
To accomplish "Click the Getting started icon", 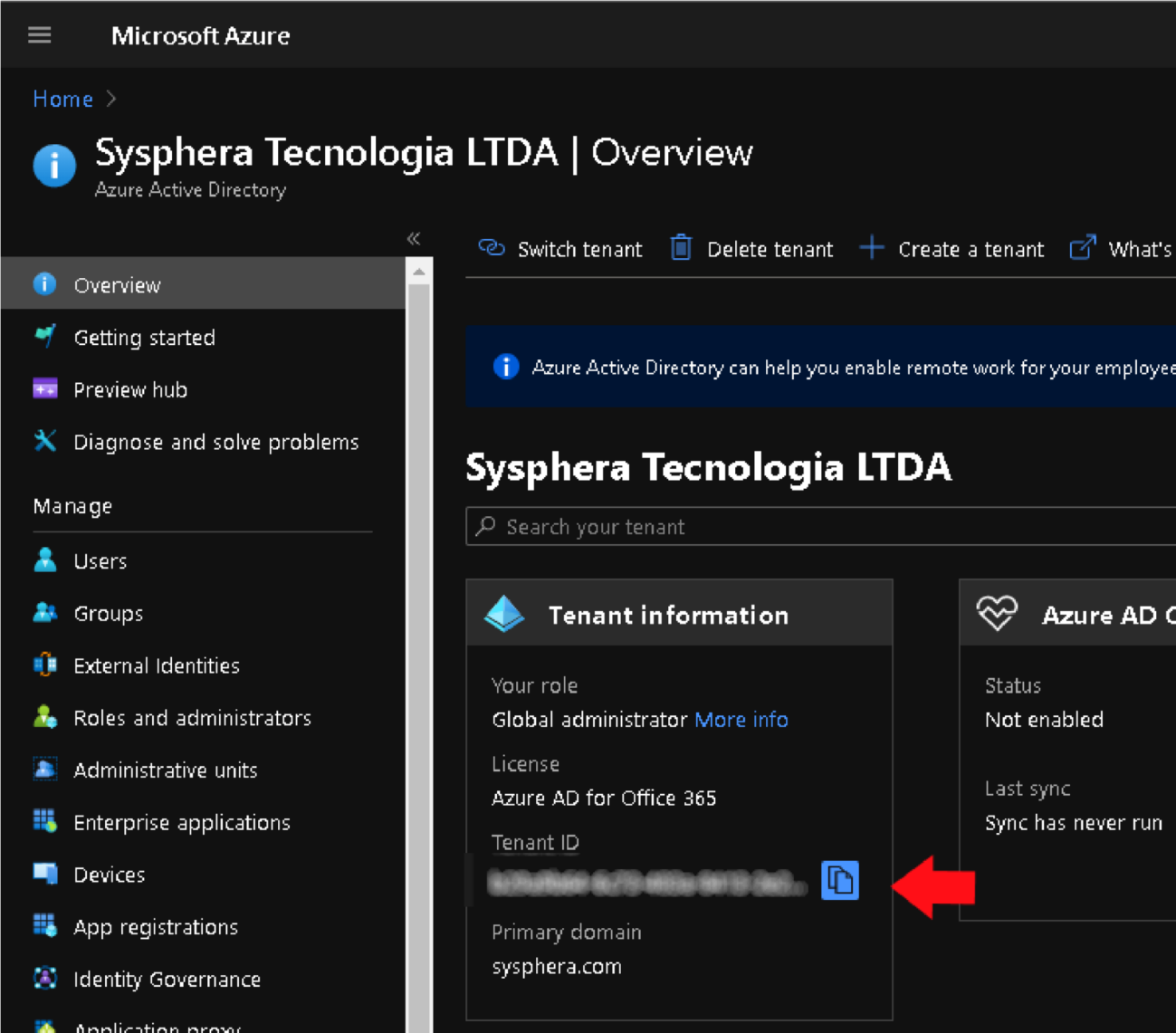I will [44, 337].
